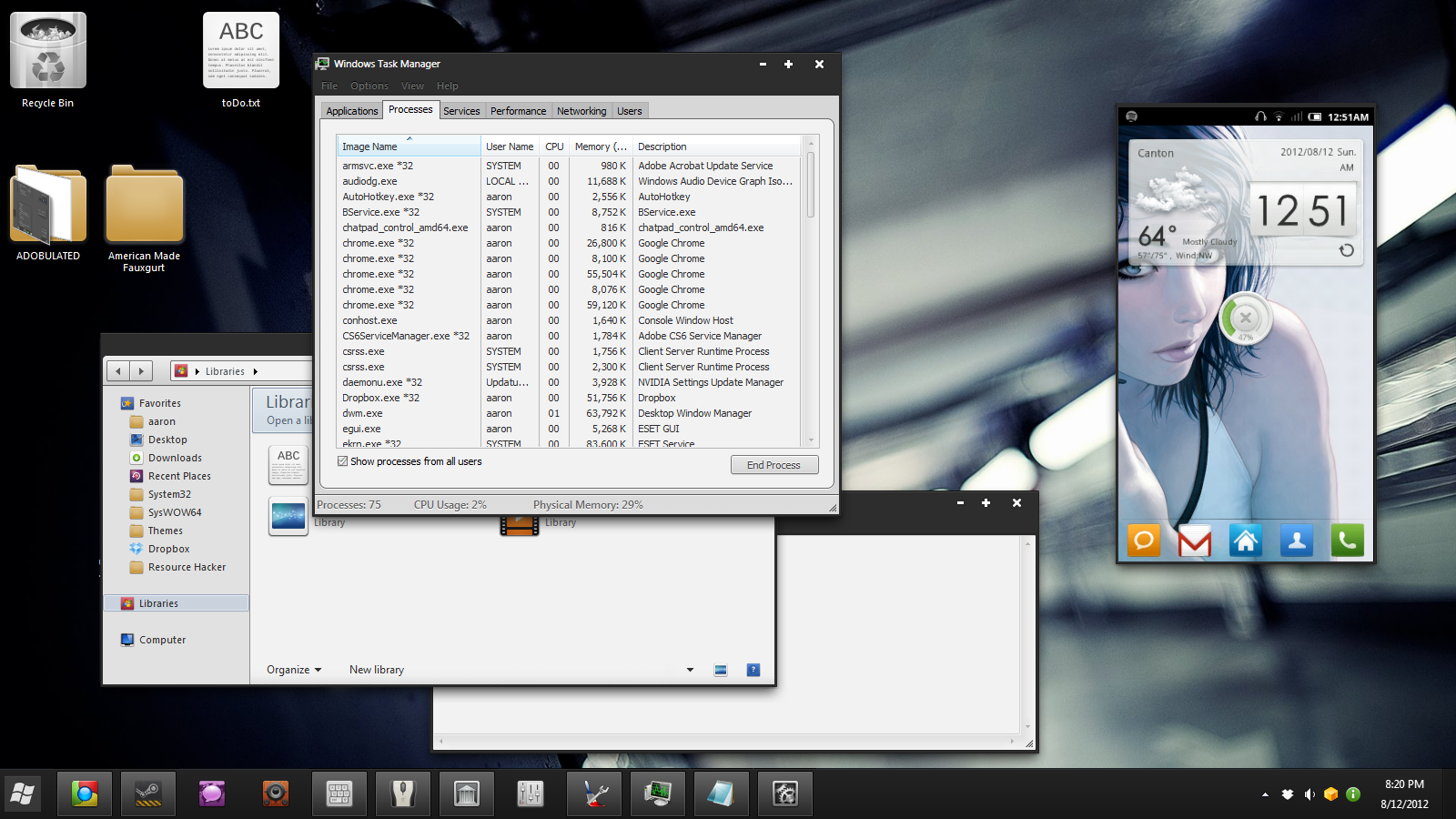
Task: Select the Dropbox.exe *32 process row
Action: pos(569,398)
